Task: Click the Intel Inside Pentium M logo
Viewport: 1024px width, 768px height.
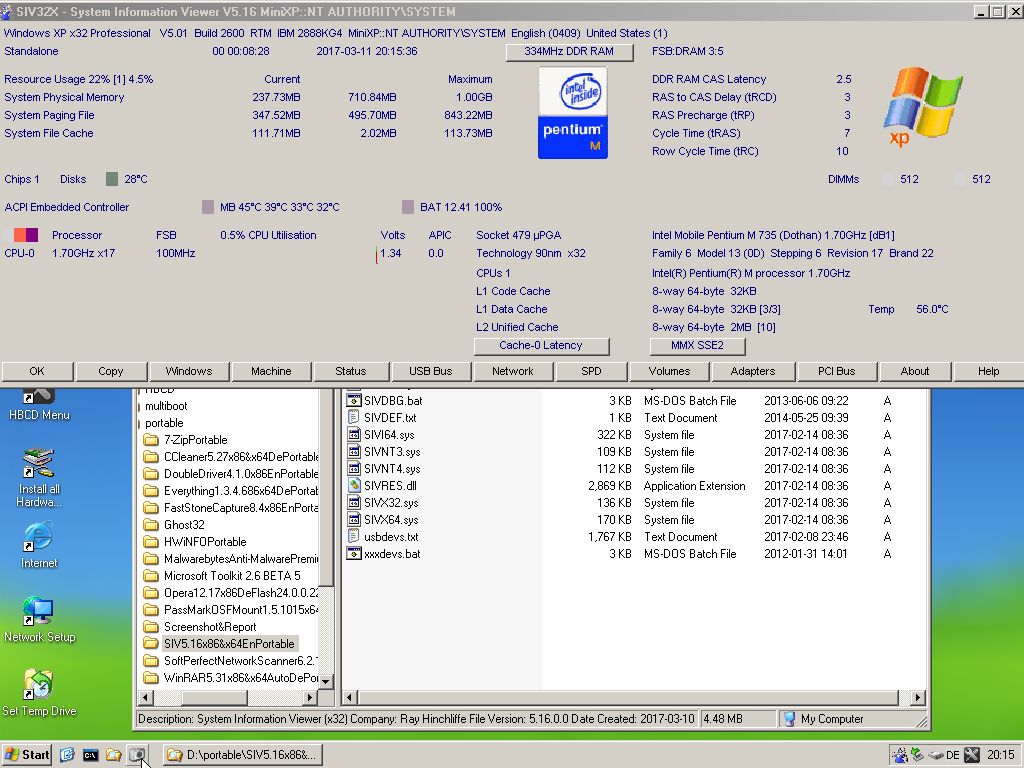Action: 573,114
